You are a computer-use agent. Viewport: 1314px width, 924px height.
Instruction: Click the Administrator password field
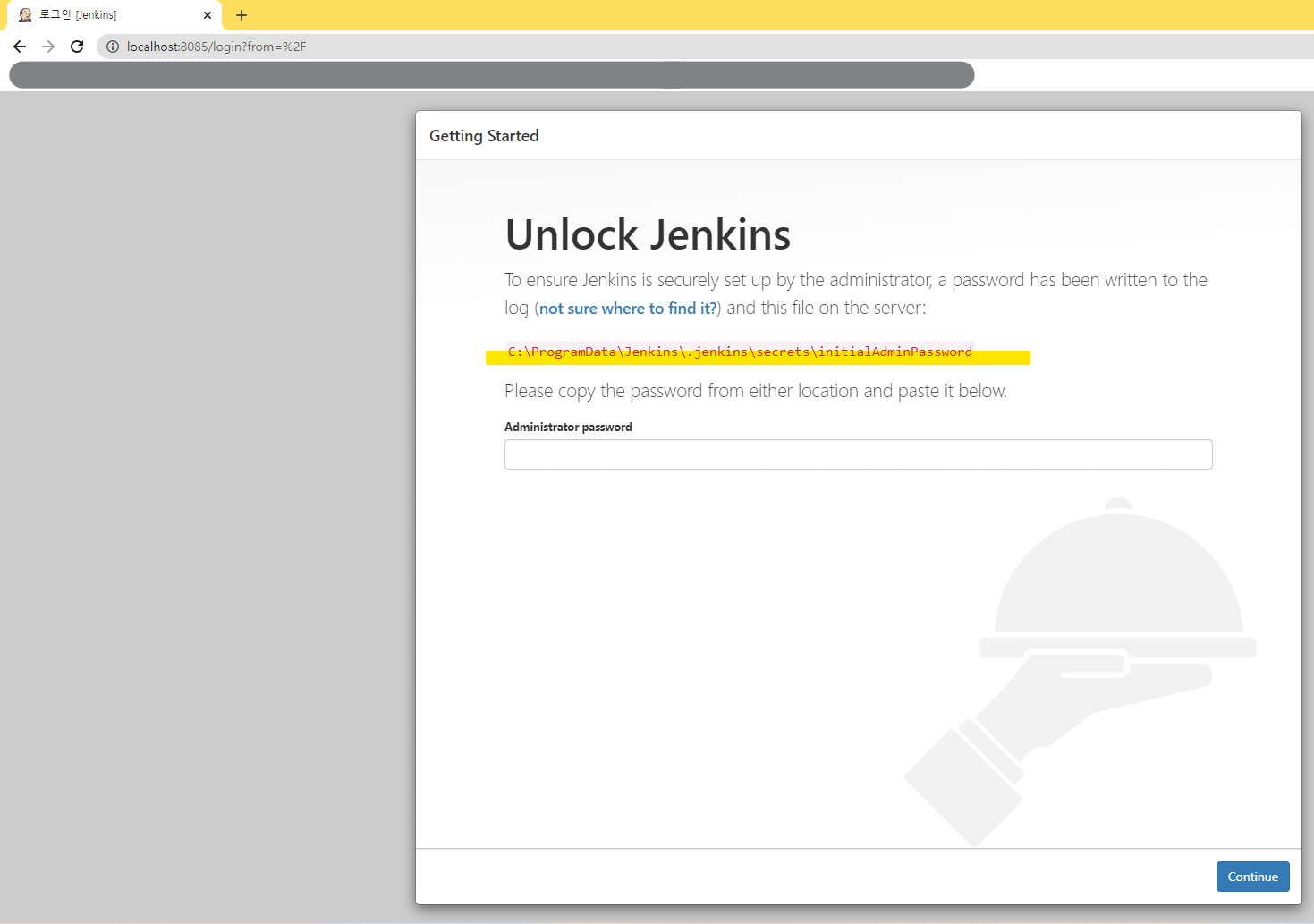[858, 454]
